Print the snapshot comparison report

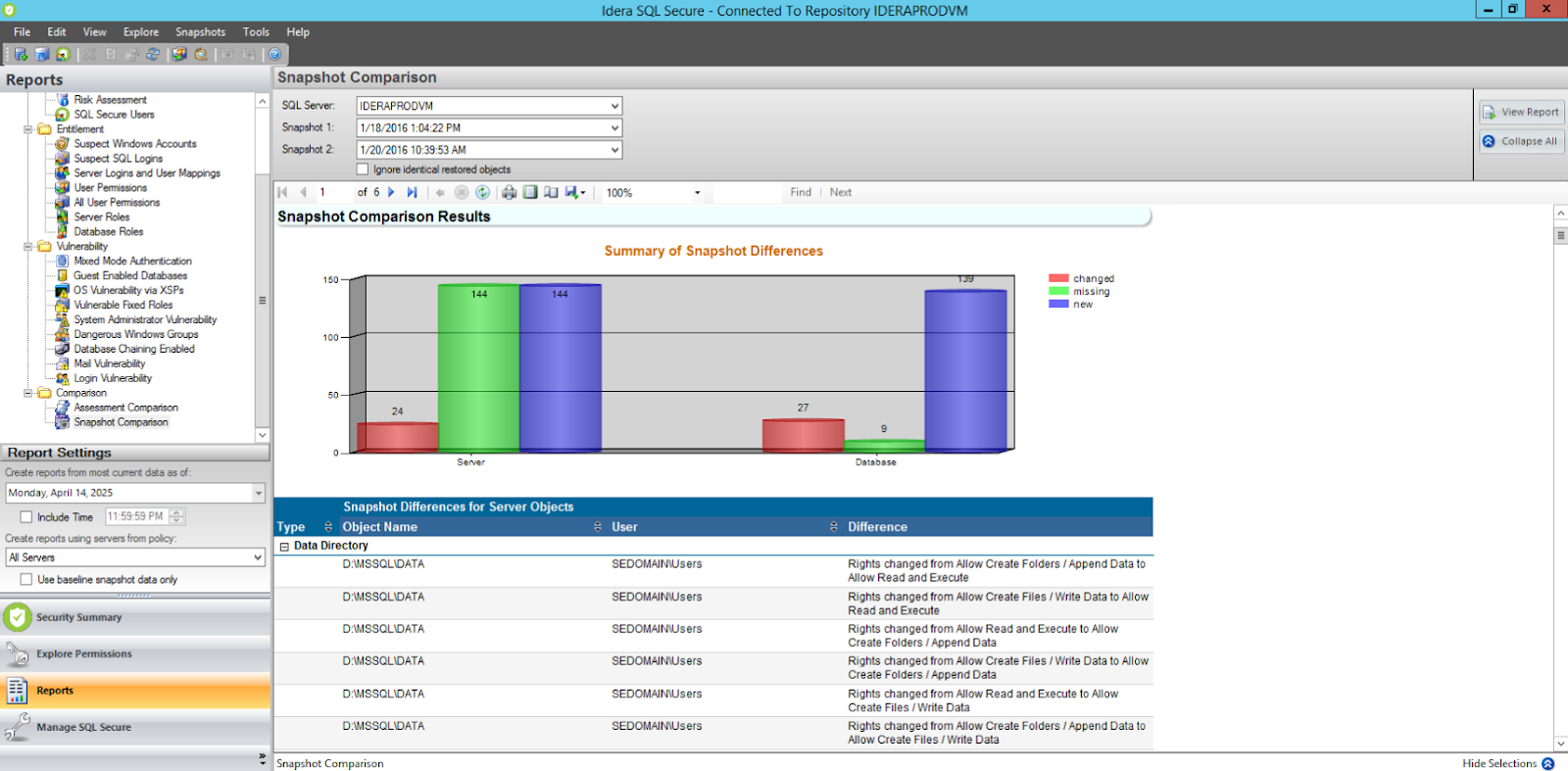[509, 193]
